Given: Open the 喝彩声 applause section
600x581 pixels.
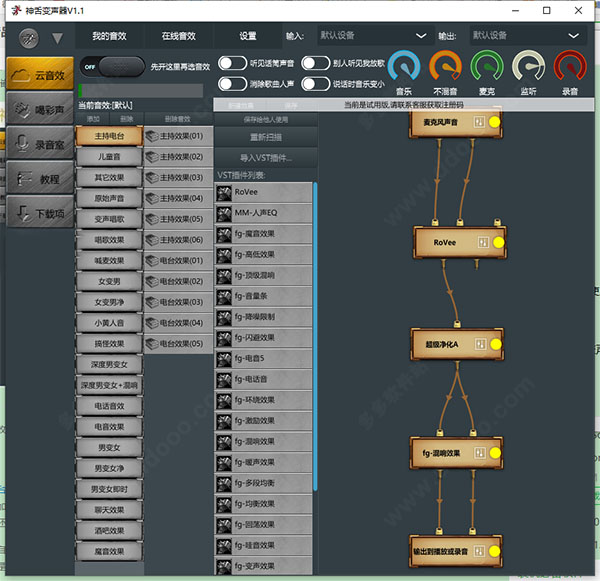Looking at the screenshot, I should pos(40,109).
